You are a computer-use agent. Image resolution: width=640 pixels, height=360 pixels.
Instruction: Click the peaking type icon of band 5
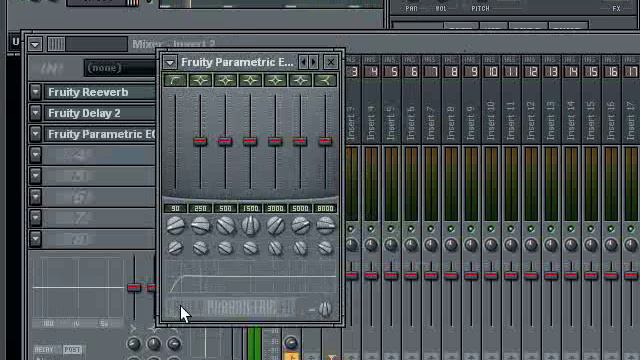coord(275,80)
